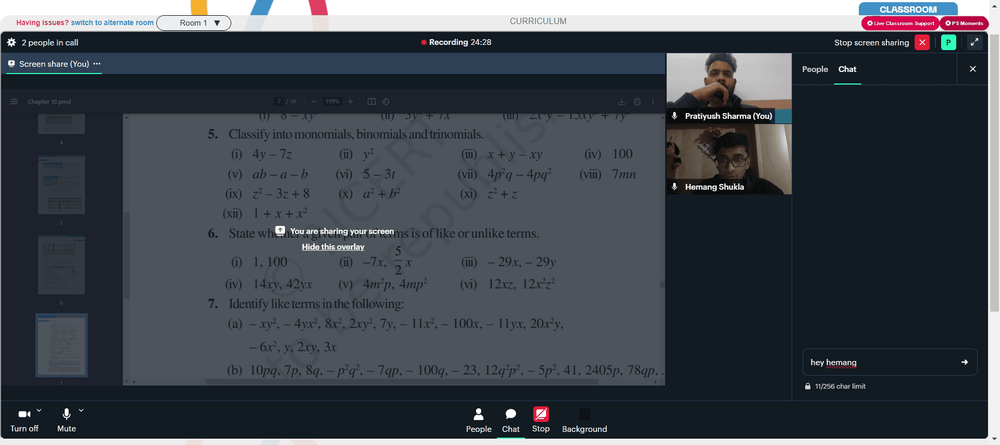Open Room 1 dropdown
Viewport: 1000px width, 445px height.
pos(194,23)
